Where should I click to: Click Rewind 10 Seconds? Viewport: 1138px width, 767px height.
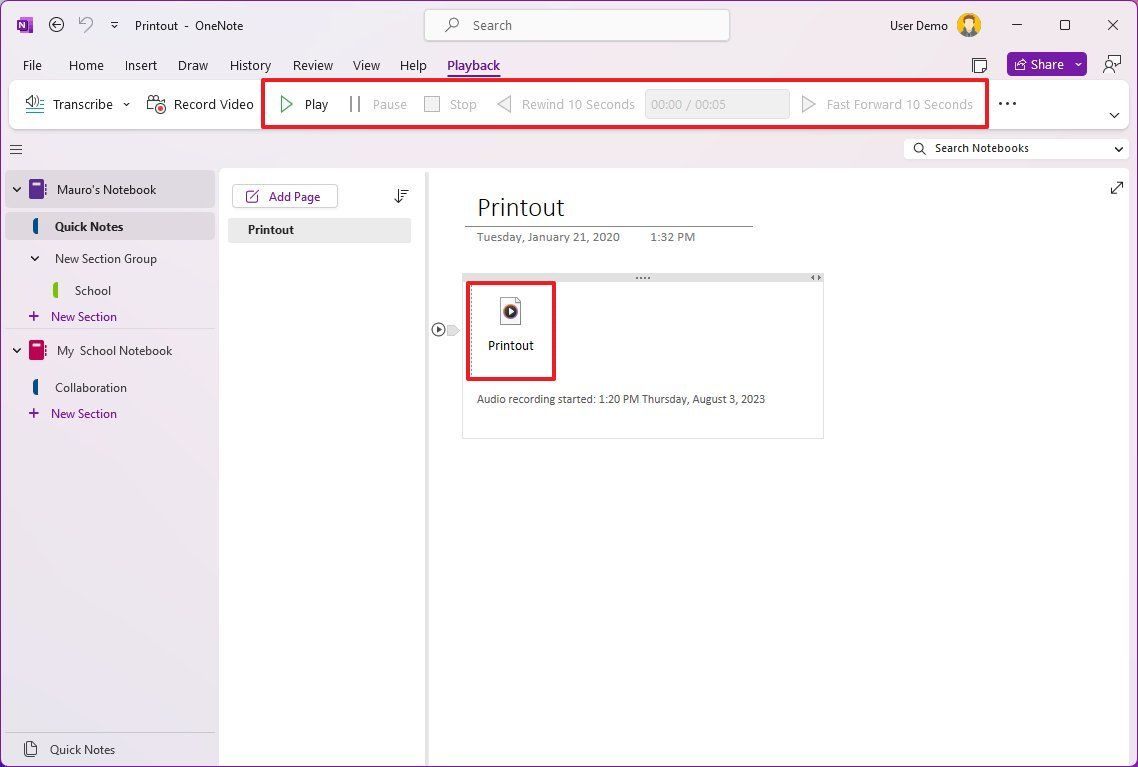click(x=565, y=103)
